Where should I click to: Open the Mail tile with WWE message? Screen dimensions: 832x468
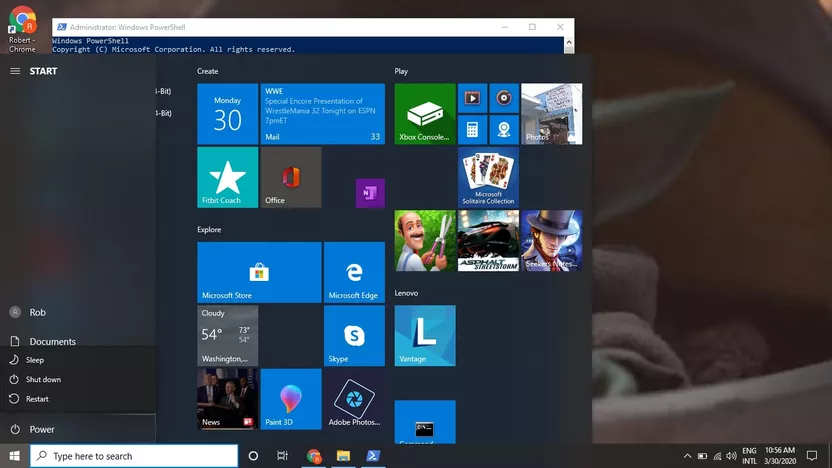click(x=323, y=114)
